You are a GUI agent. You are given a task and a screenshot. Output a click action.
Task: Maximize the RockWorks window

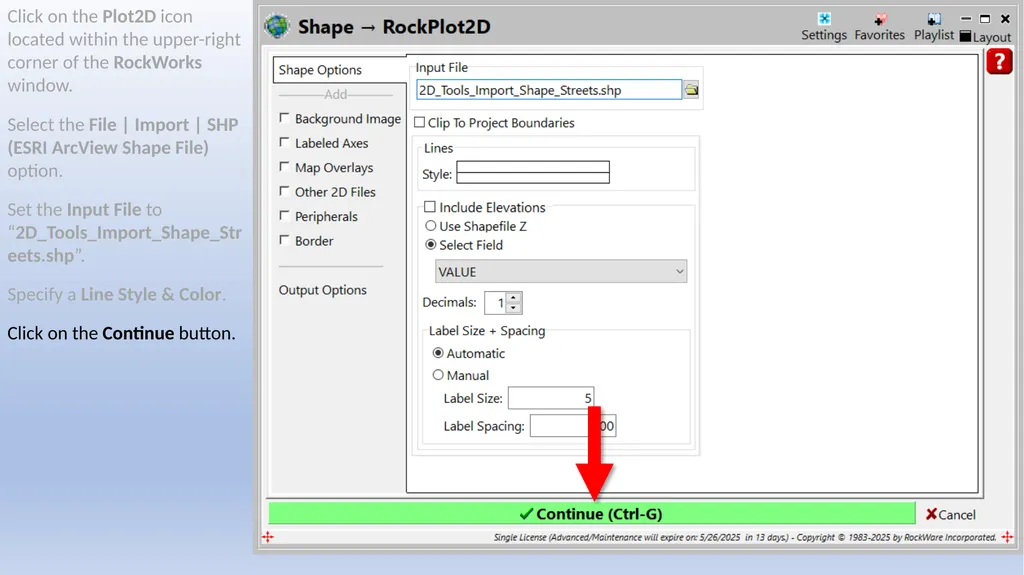[x=985, y=19]
